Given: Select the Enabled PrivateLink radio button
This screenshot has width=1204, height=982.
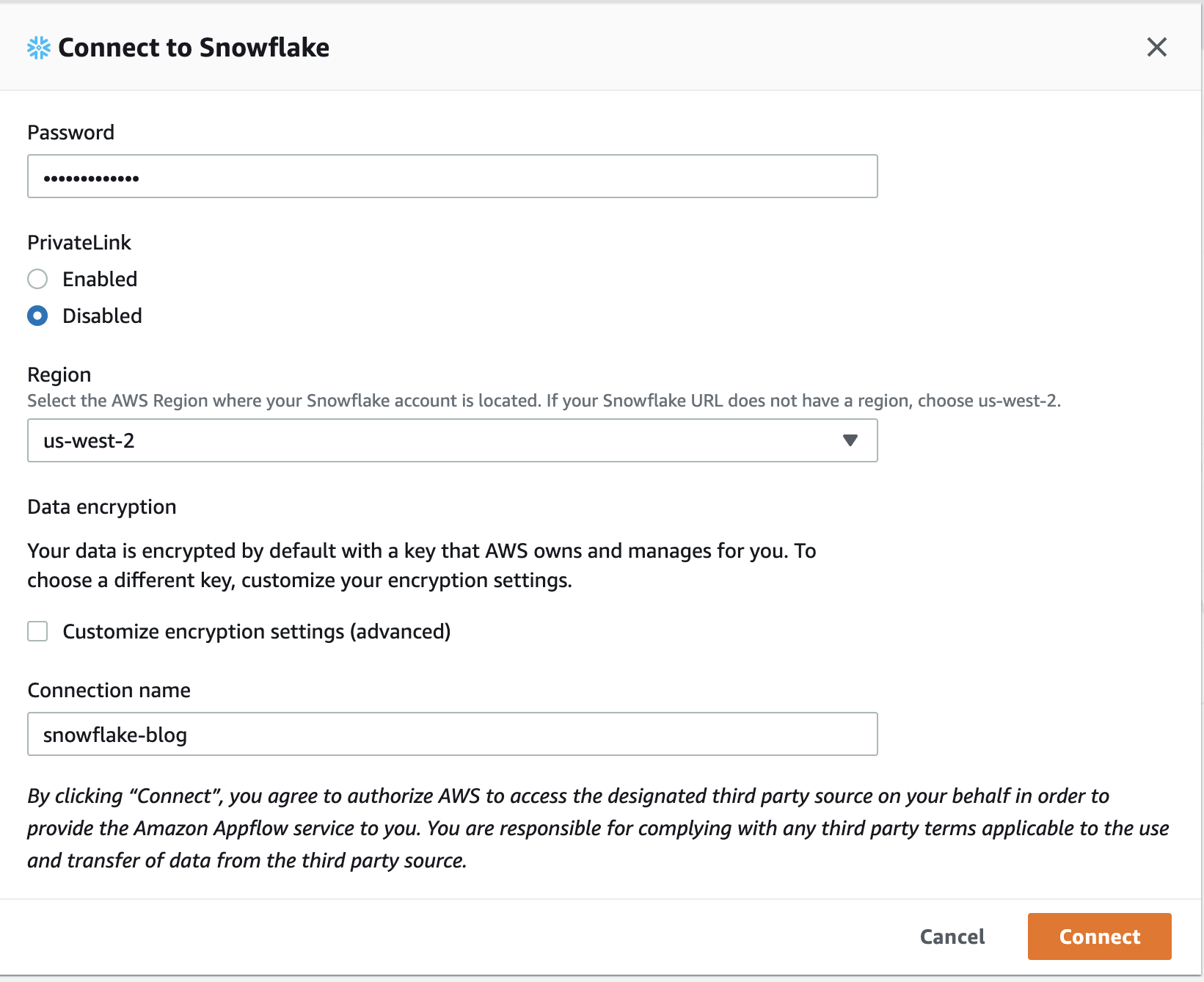Looking at the screenshot, I should coord(37,279).
